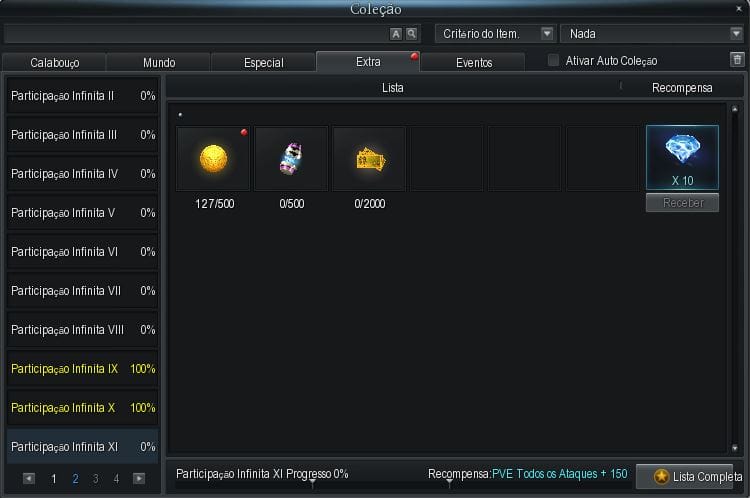Select Participação Infinita IX entry

click(x=82, y=369)
